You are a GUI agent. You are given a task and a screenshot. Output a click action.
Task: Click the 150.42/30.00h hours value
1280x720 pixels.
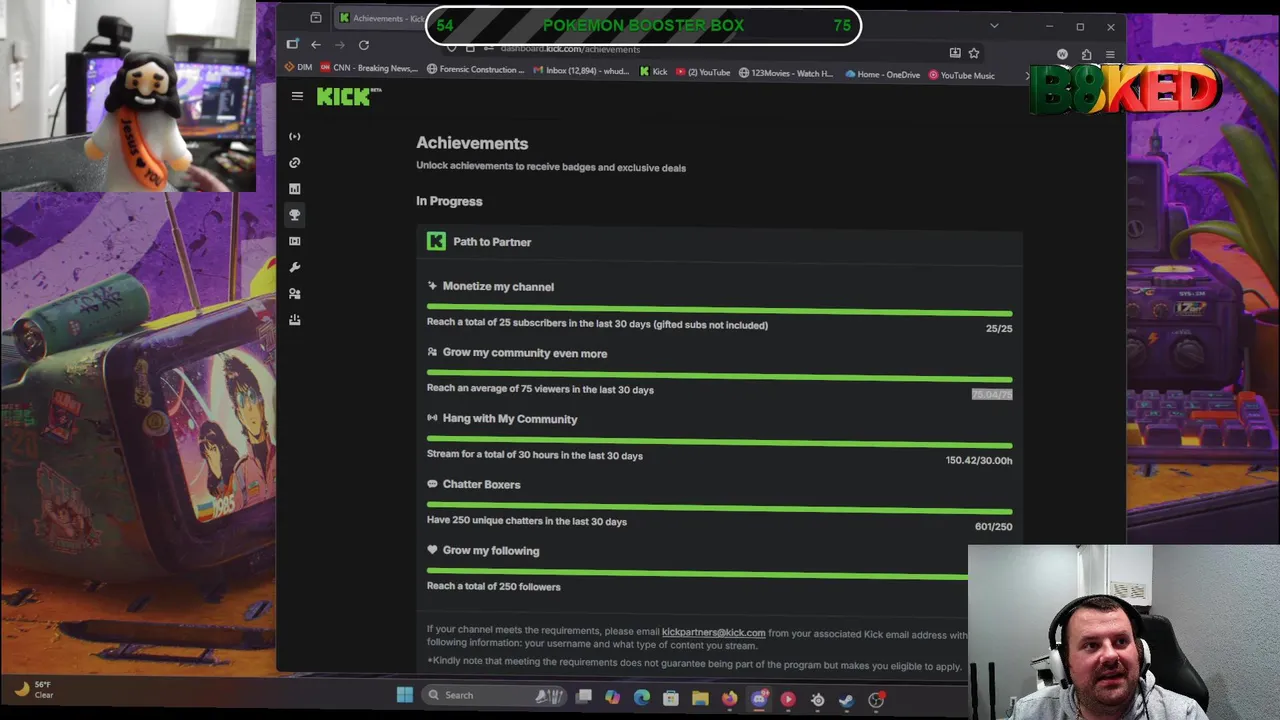pyautogui.click(x=979, y=460)
